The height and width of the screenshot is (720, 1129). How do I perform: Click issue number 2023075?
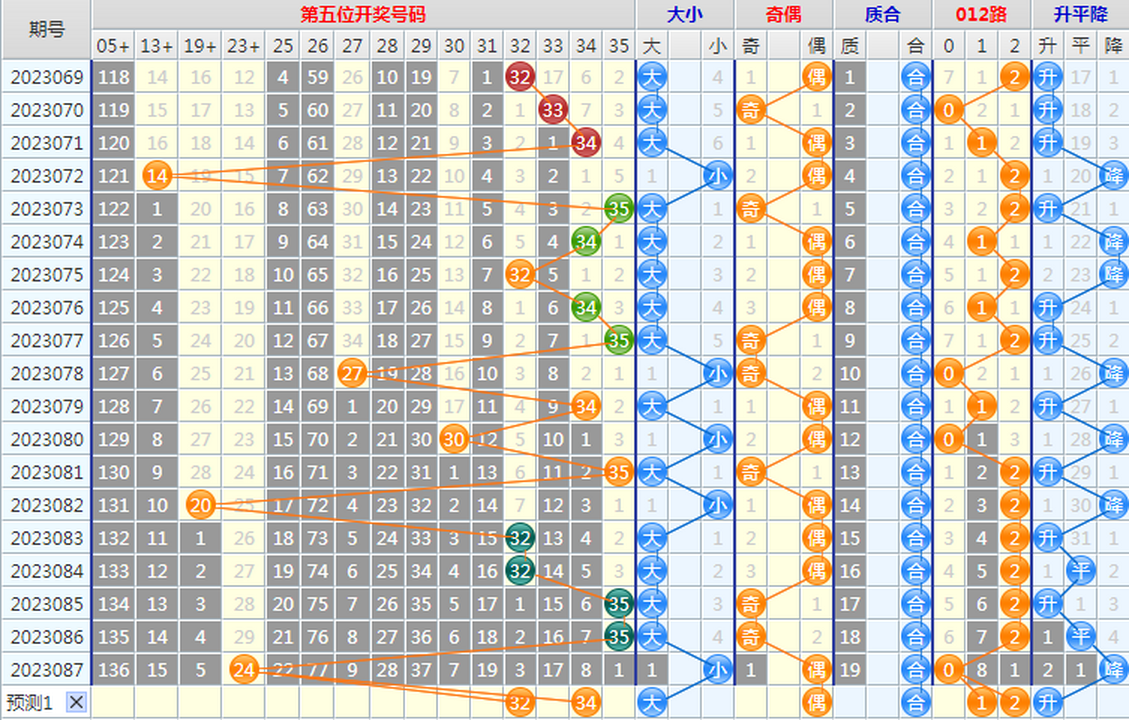pyautogui.click(x=47, y=275)
